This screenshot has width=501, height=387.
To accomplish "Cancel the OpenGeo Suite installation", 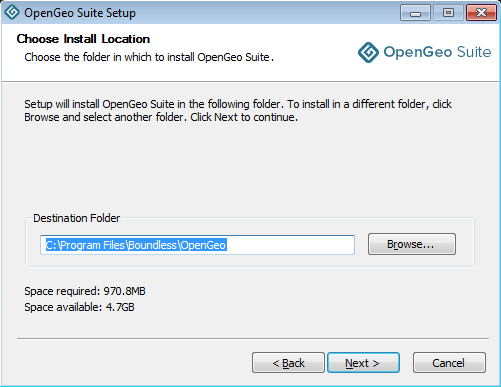I will [449, 363].
